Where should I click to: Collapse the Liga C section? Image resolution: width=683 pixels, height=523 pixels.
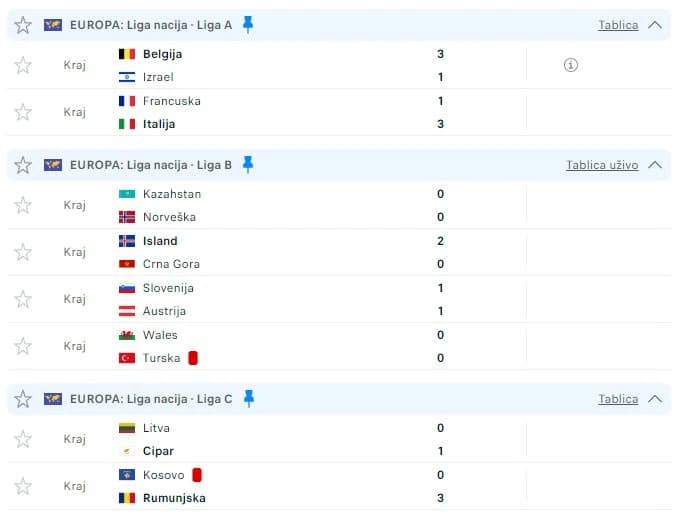tap(655, 399)
